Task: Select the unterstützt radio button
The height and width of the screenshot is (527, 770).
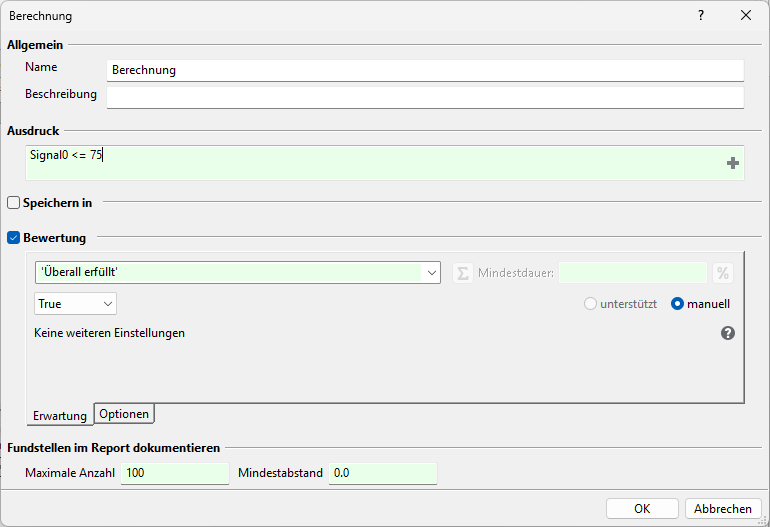Action: tap(590, 304)
